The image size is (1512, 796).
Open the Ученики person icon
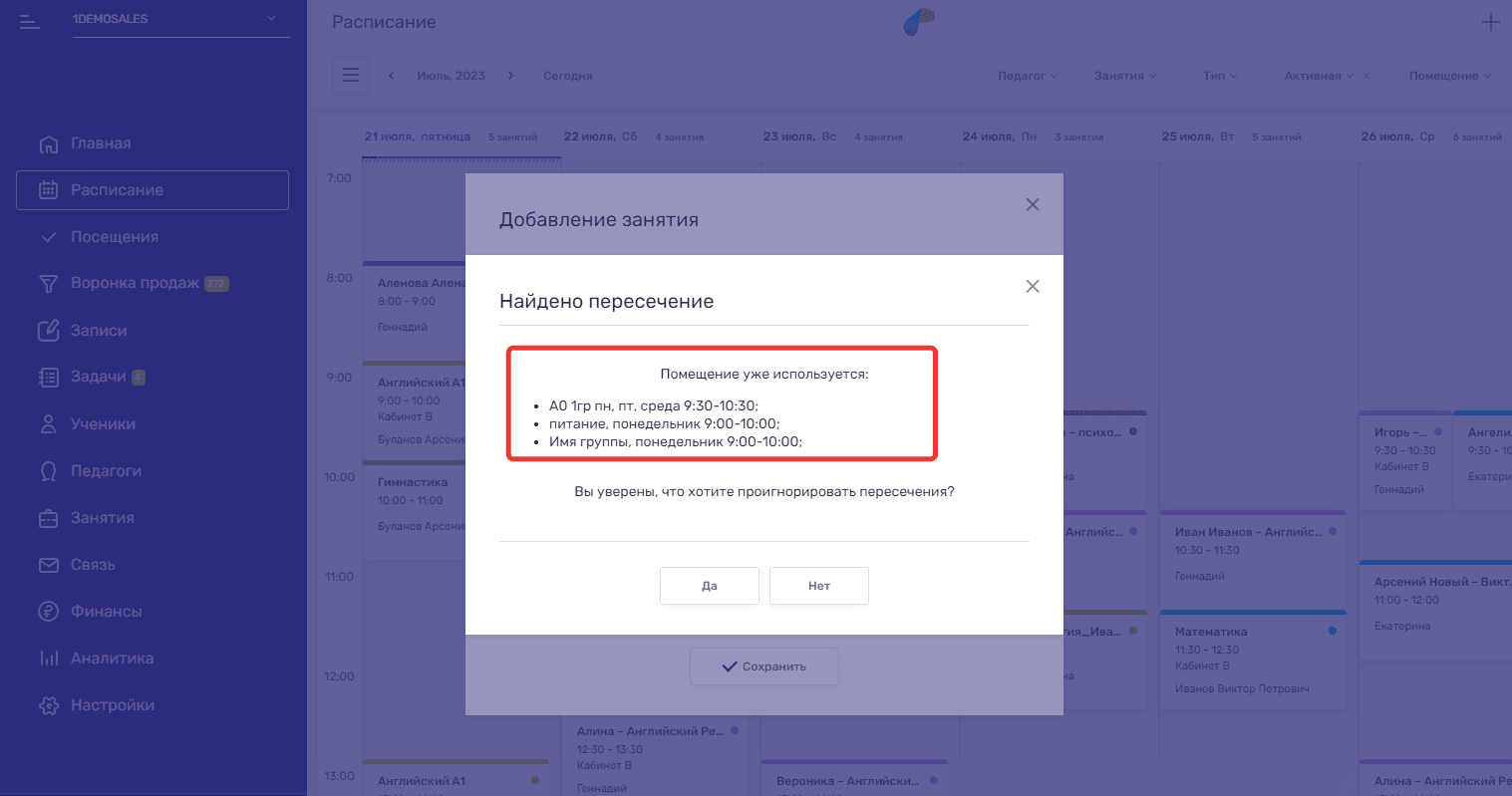tap(48, 424)
